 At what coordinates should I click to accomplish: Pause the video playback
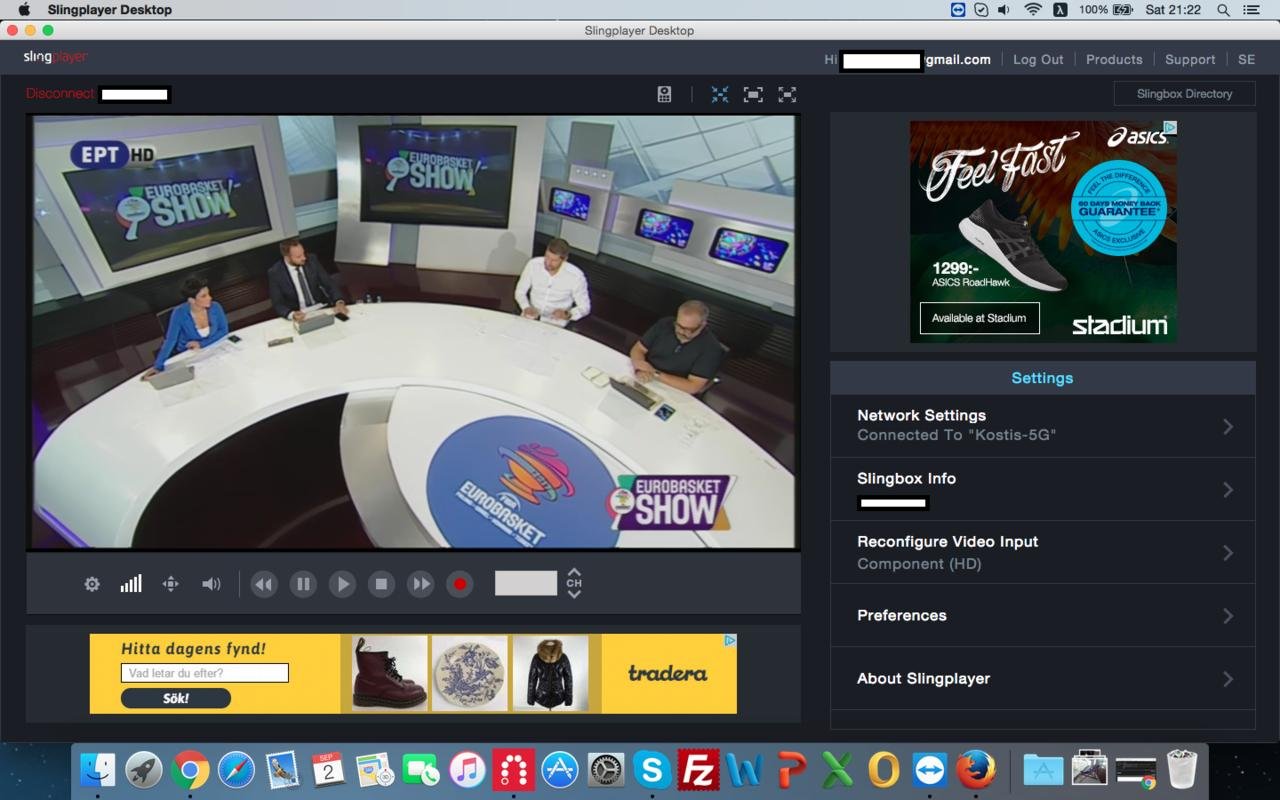303,584
